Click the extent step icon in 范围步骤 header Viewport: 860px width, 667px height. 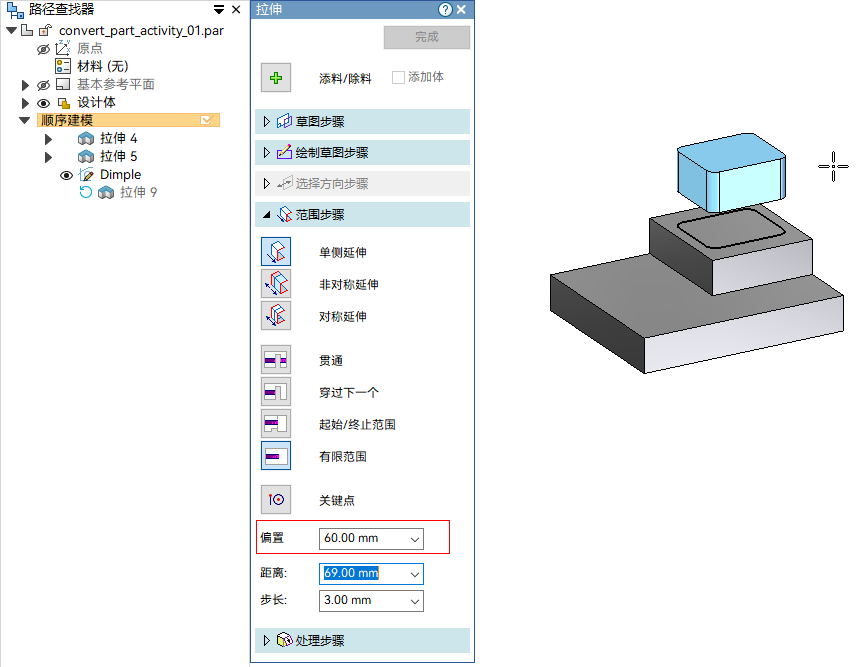coord(284,214)
